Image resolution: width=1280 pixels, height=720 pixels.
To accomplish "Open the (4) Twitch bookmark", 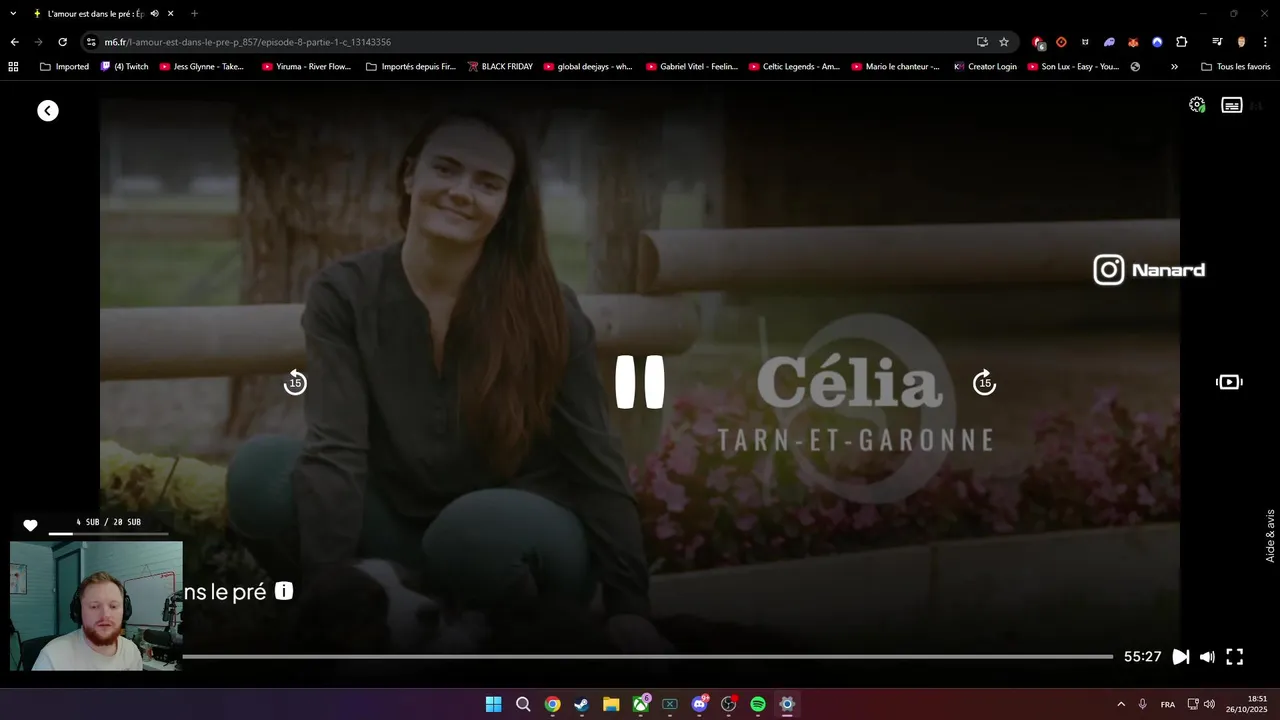I will point(125,67).
